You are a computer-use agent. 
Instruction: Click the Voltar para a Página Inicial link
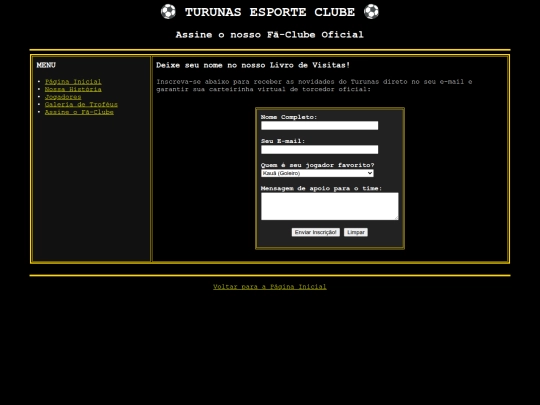270,287
